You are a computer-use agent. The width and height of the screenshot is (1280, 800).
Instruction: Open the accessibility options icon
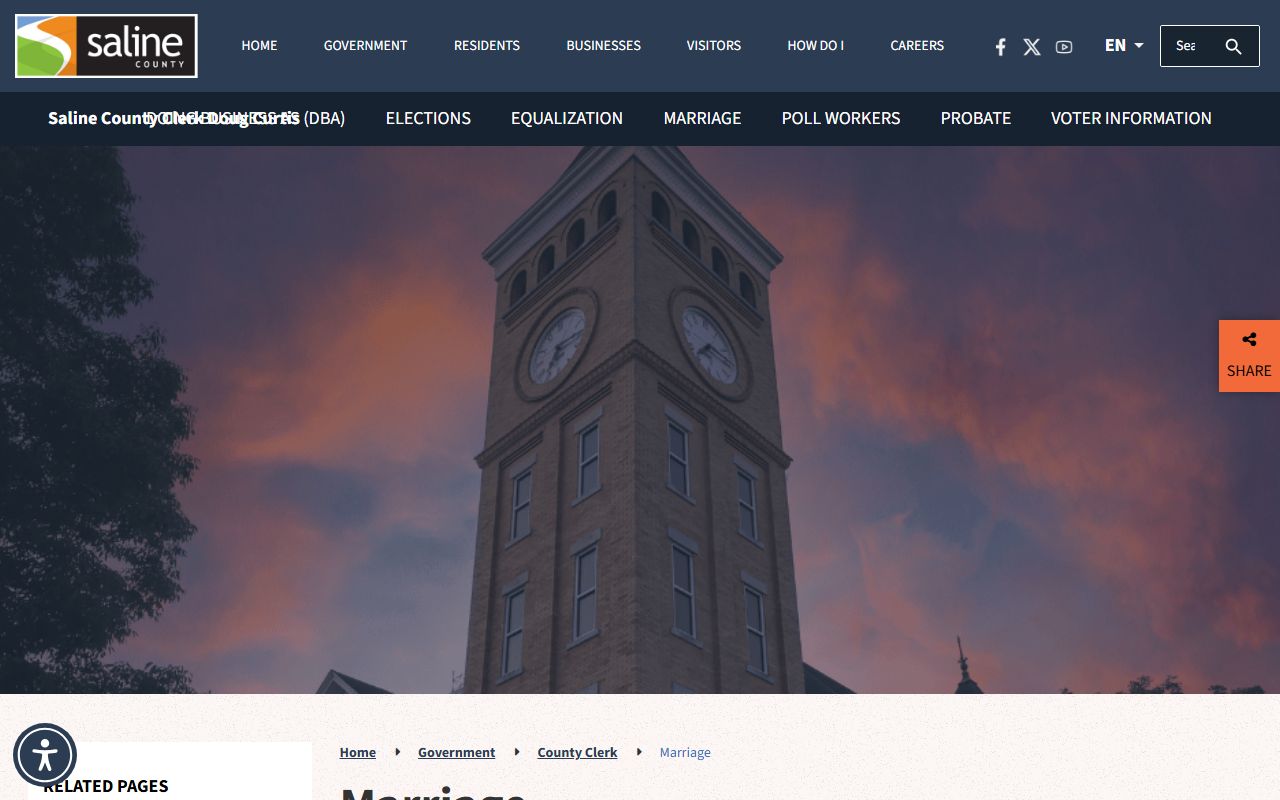(x=45, y=755)
